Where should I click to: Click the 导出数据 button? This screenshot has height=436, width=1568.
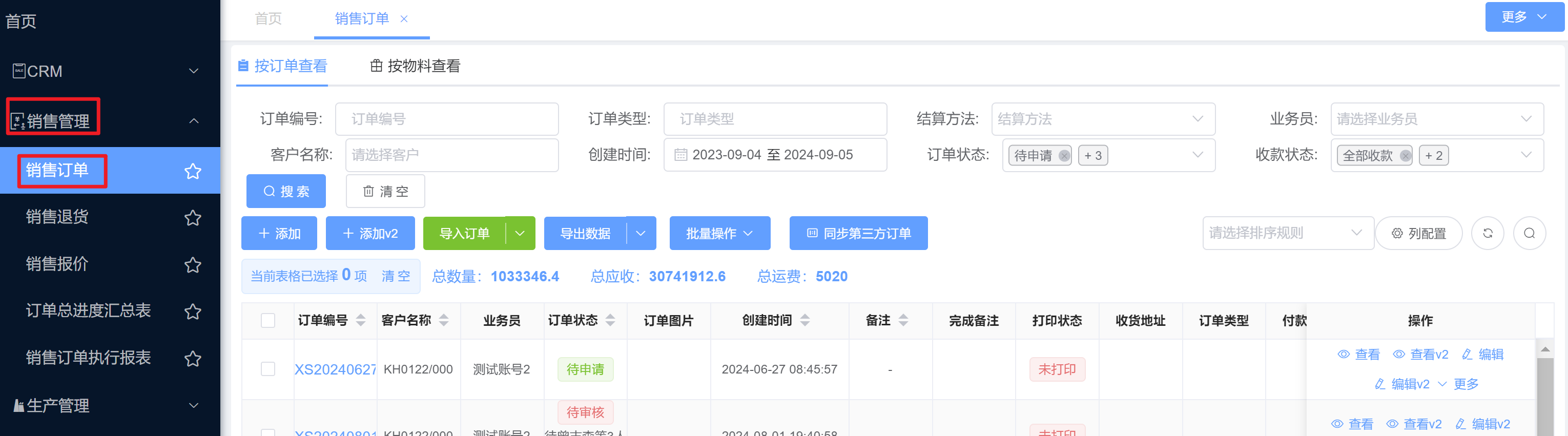(x=585, y=233)
